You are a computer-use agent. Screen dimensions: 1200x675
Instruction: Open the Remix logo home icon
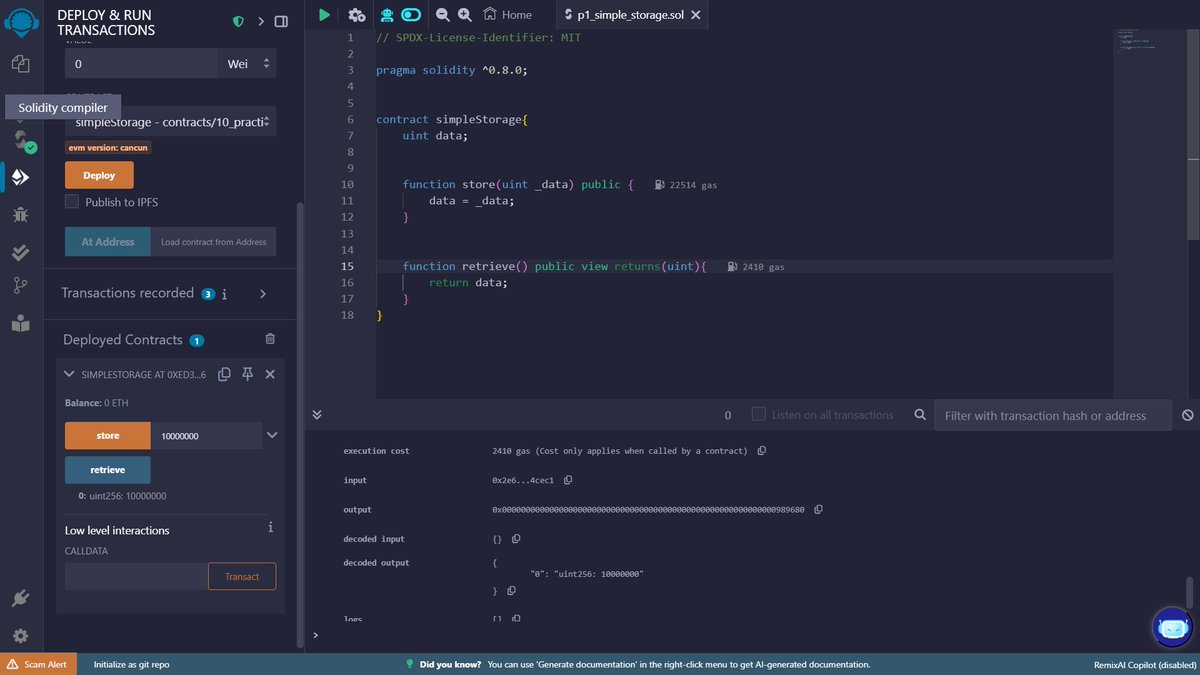(x=21, y=21)
